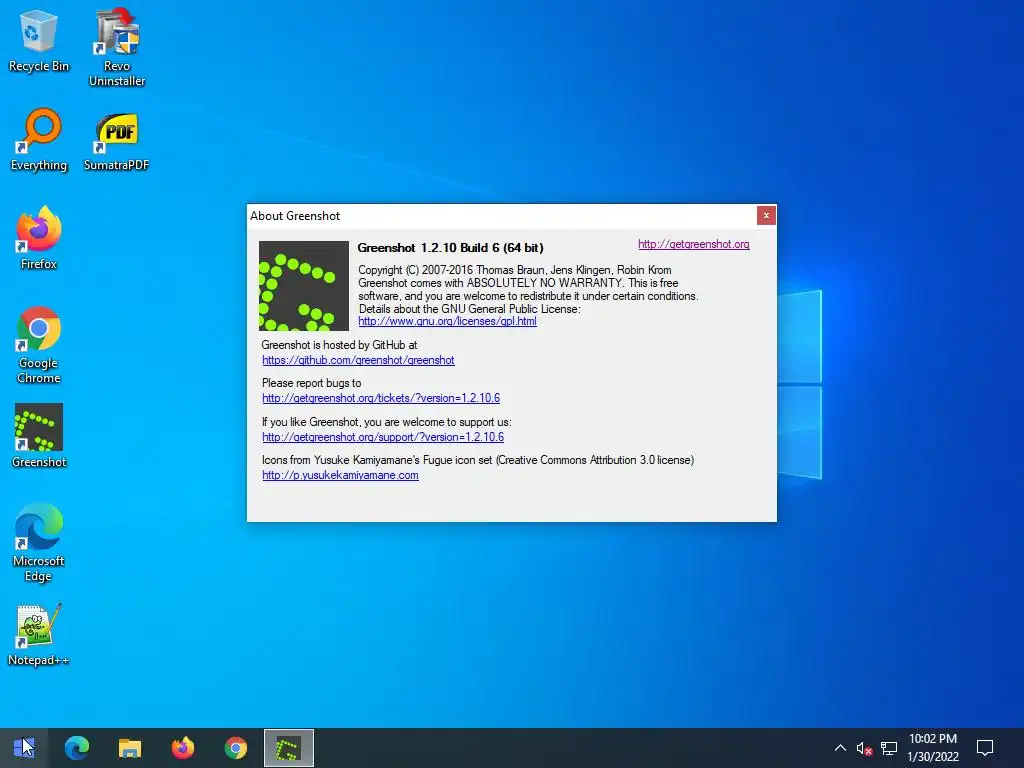
Task: Select the Everything search desktop shortcut
Action: pyautogui.click(x=39, y=140)
